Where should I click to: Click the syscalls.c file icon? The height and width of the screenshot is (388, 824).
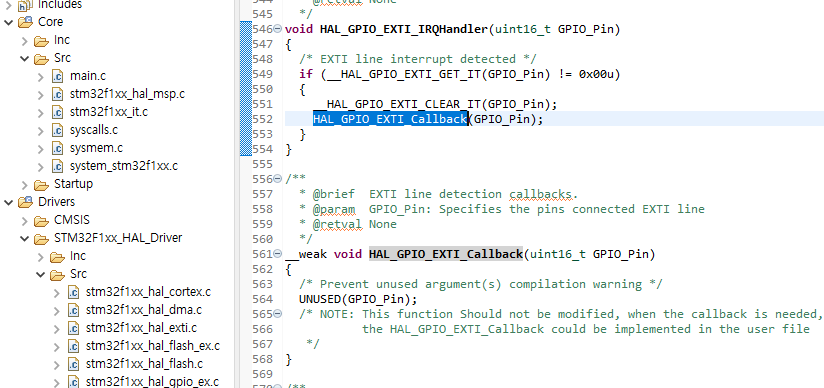pos(57,130)
